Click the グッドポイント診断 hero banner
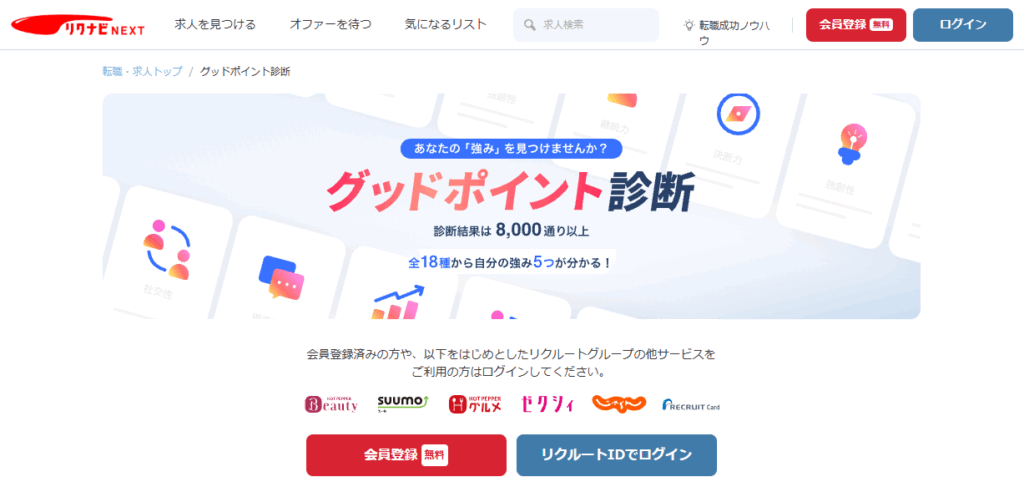The width and height of the screenshot is (1024, 482). (511, 206)
